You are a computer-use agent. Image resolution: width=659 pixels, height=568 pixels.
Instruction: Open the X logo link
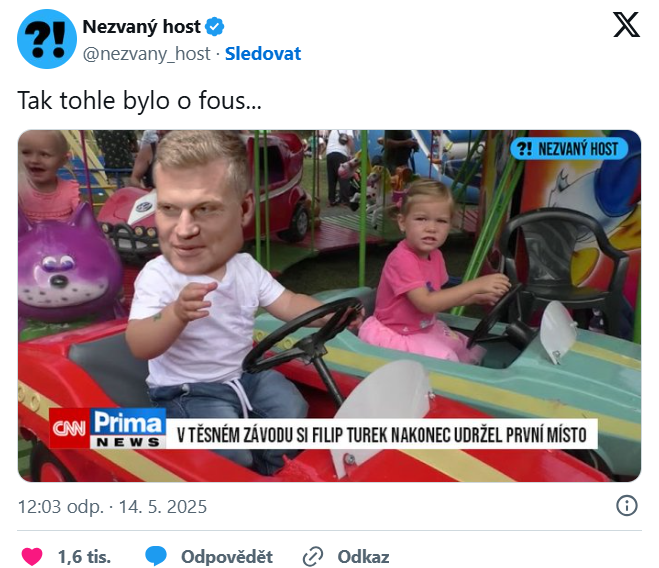click(626, 24)
